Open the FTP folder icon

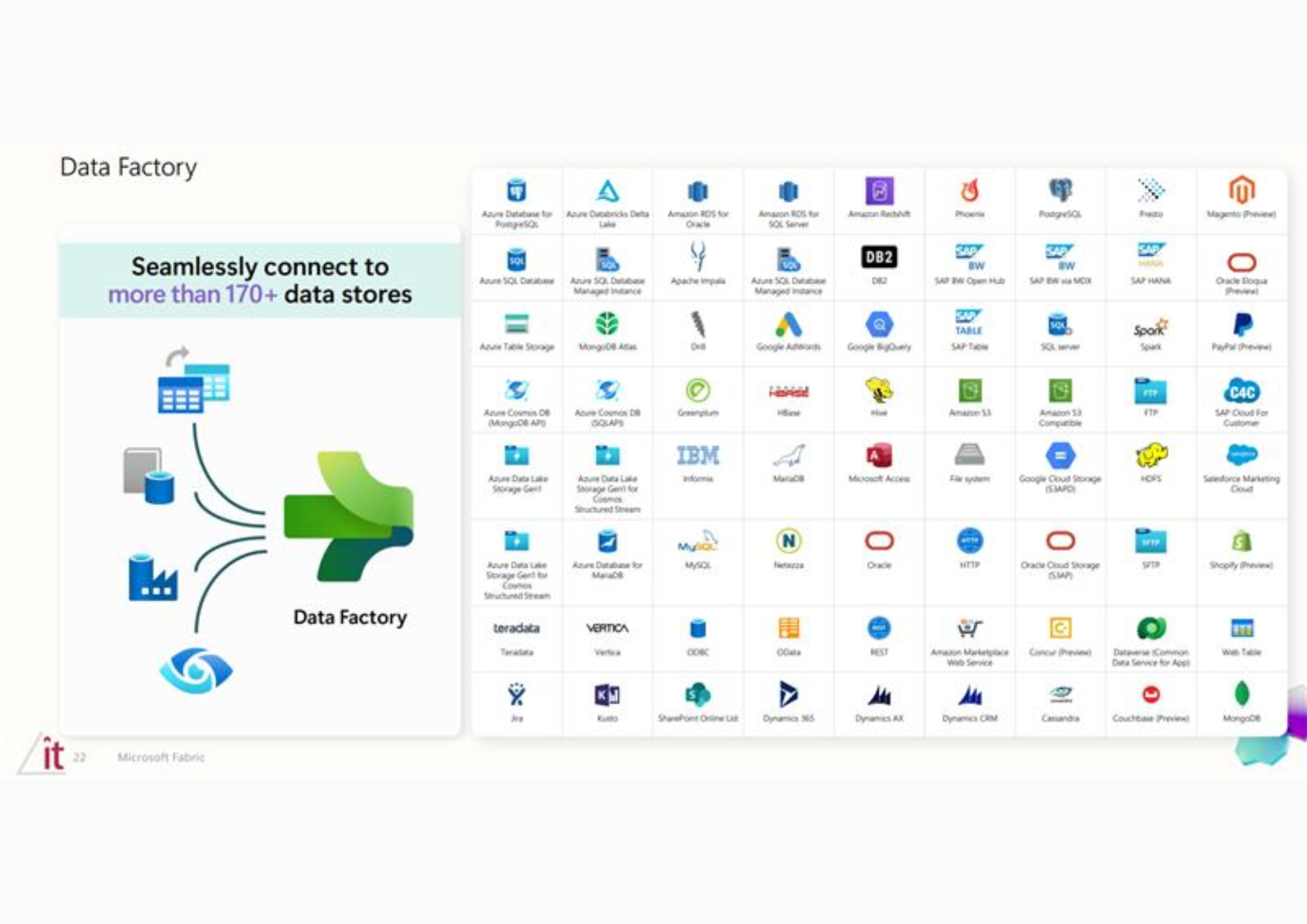[x=1151, y=391]
